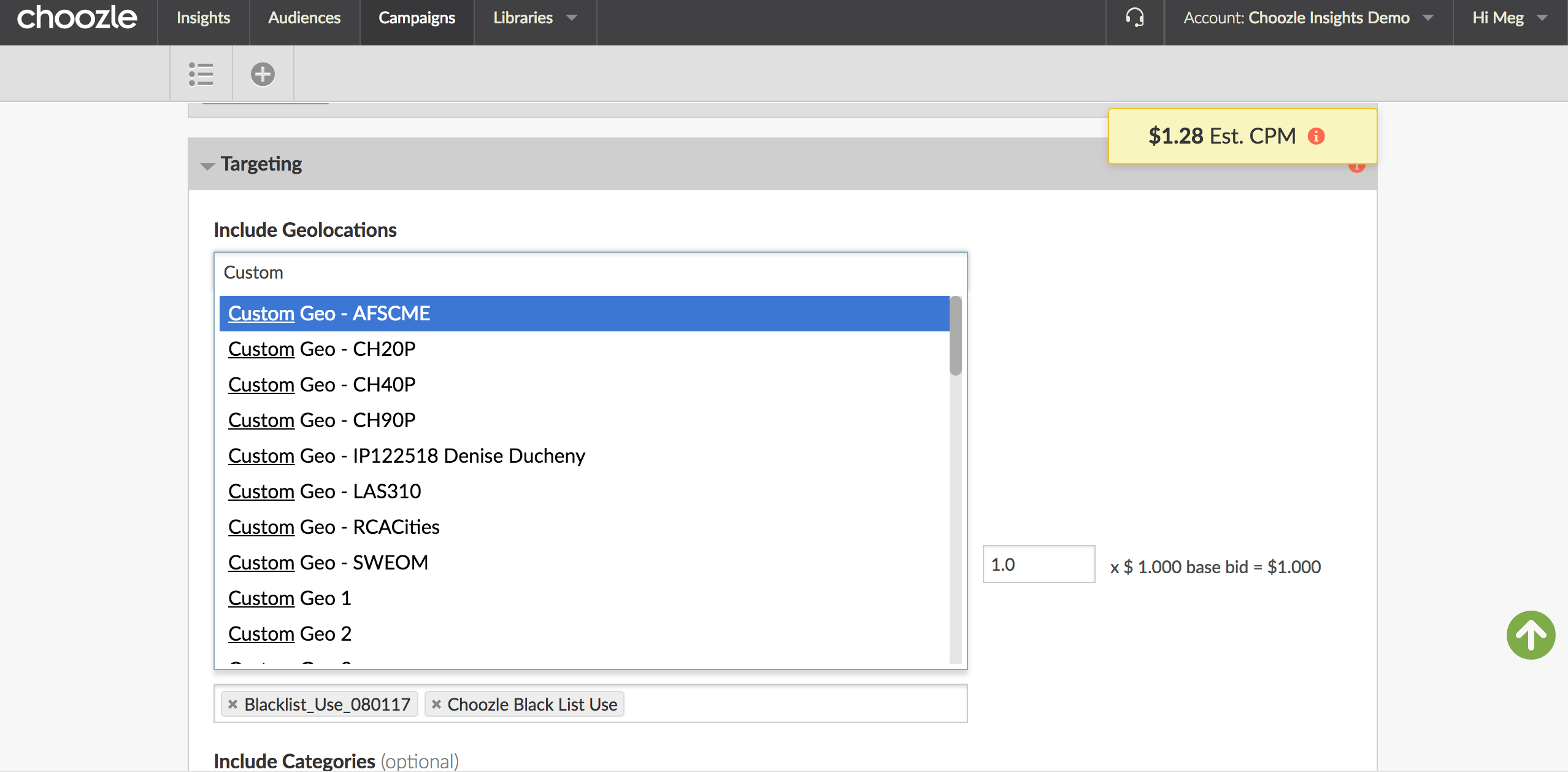Screen dimensions: 1568x772
Task: Open the Hi Meg user menu
Action: click(1510, 18)
